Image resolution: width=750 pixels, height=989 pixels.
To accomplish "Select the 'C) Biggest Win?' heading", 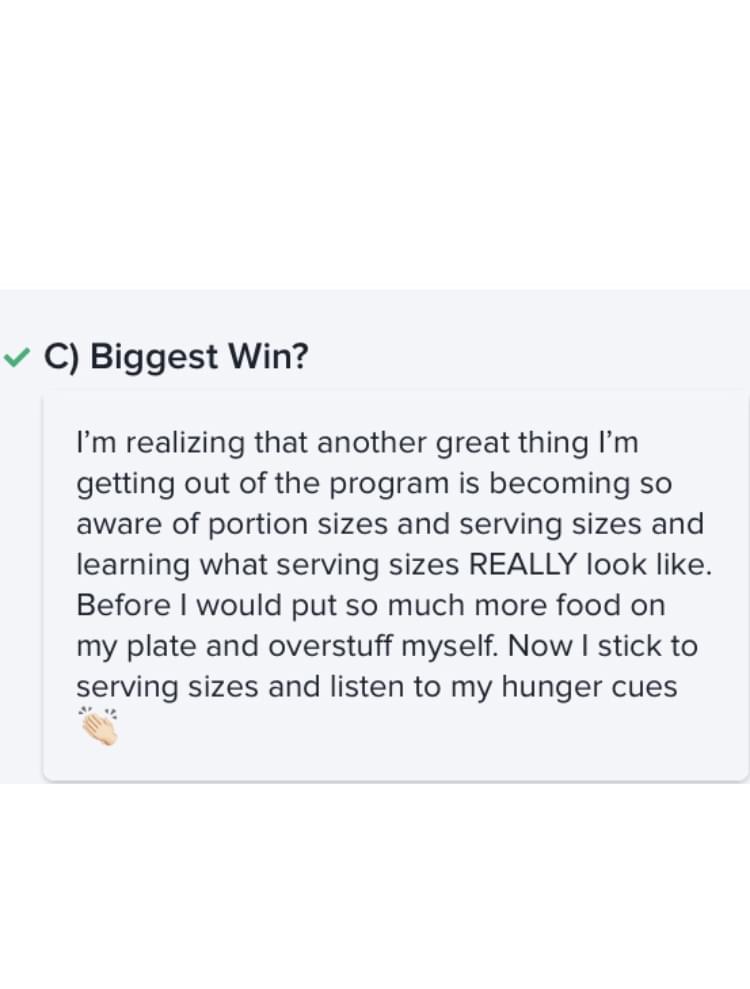I will pos(177,356).
